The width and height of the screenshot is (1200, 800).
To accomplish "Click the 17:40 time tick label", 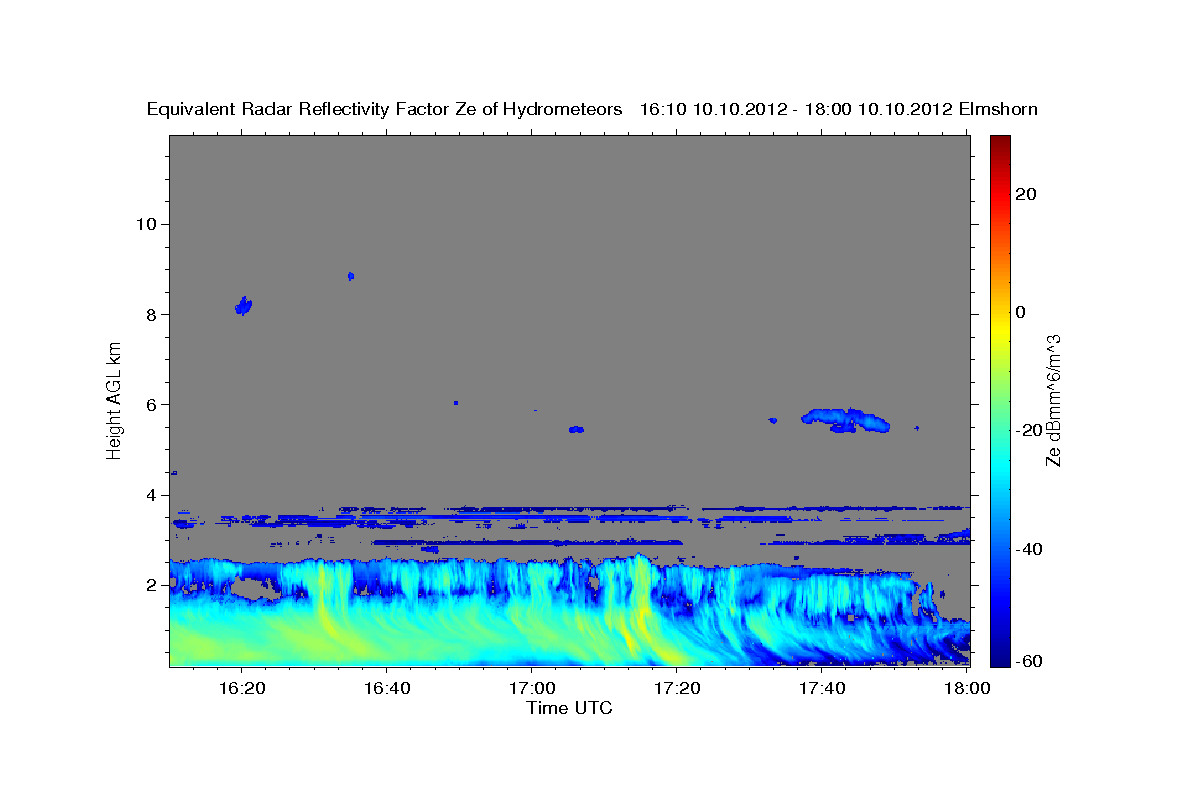I will (823, 689).
